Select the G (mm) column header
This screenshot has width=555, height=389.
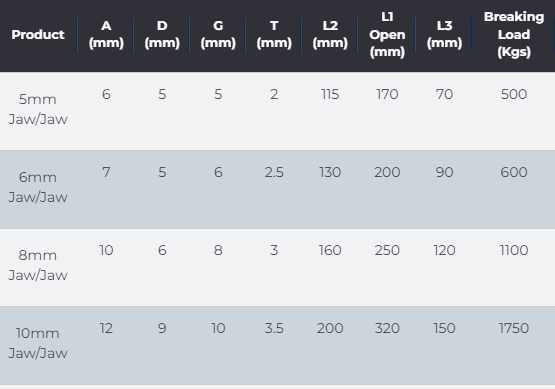[x=218, y=34]
